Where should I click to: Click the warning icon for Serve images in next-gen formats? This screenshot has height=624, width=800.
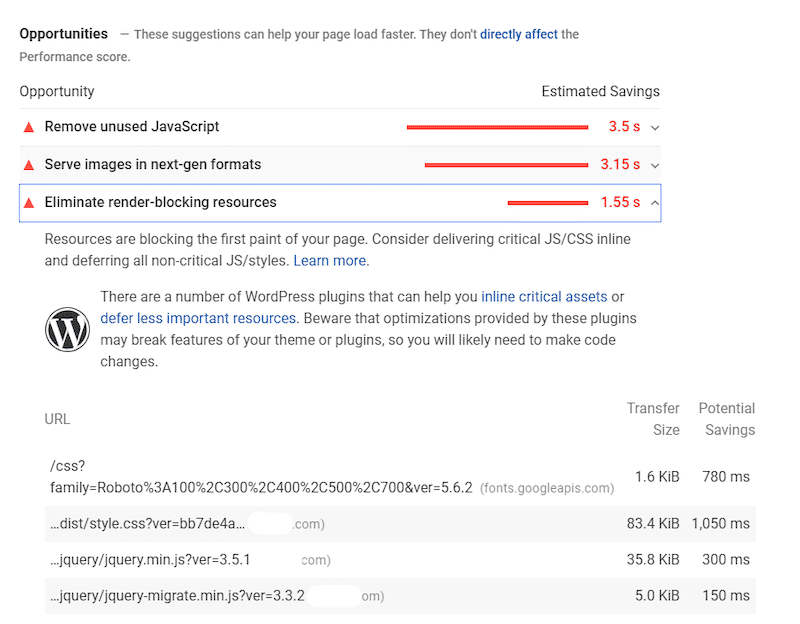(x=29, y=165)
